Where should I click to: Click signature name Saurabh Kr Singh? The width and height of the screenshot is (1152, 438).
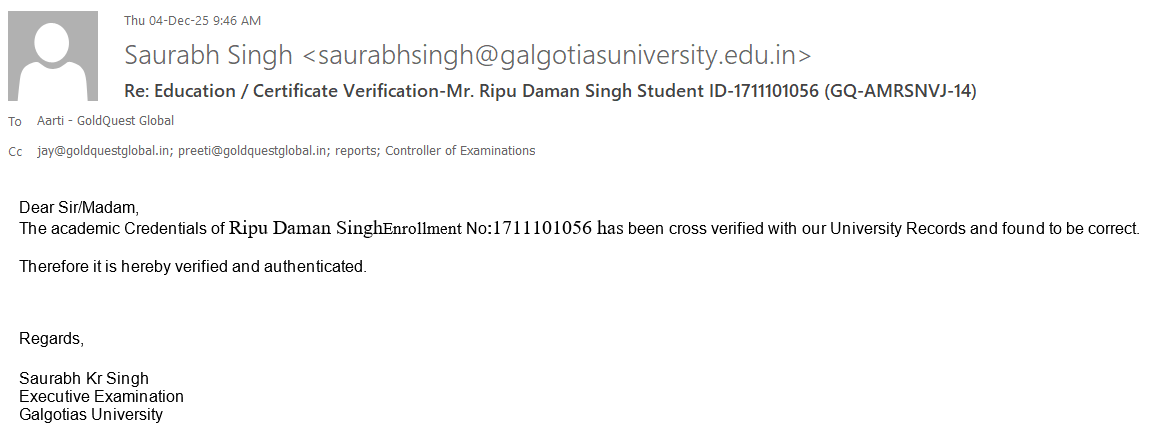(84, 378)
